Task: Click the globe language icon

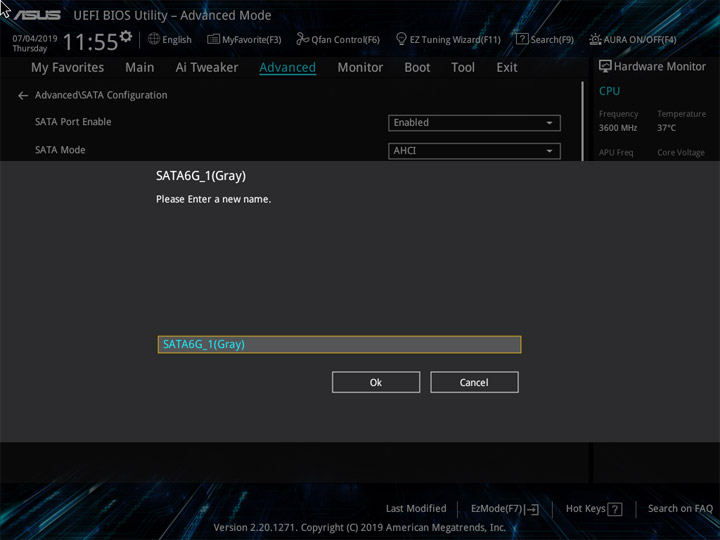Action: click(154, 39)
